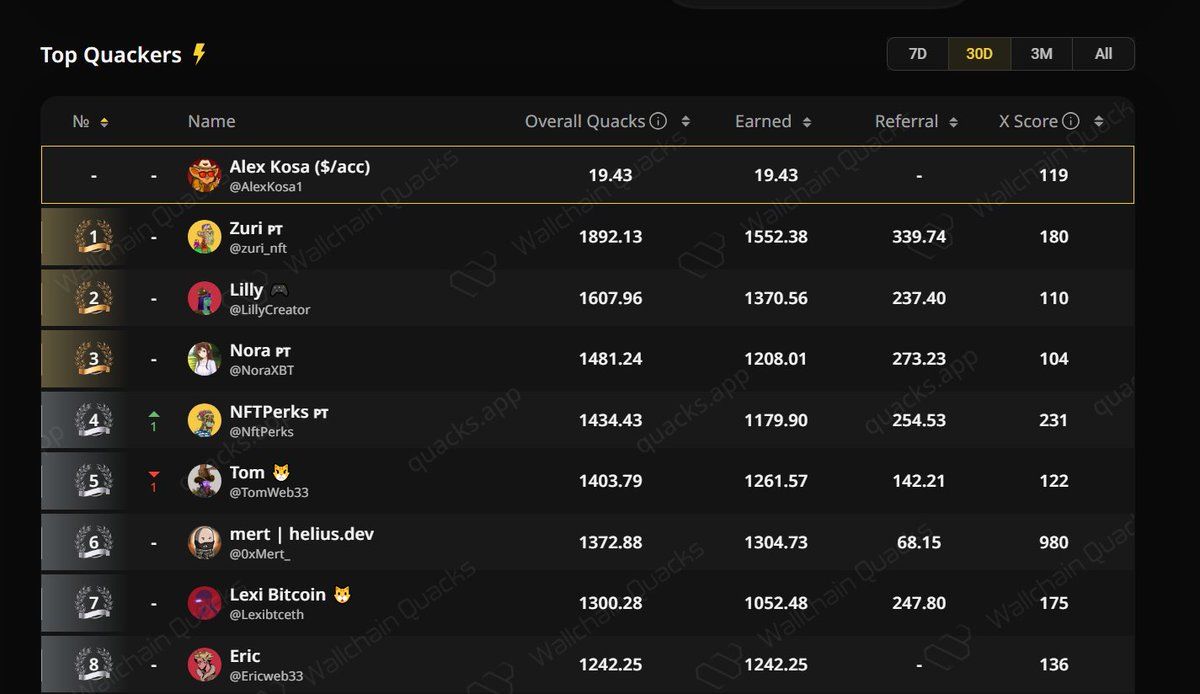Click the rank 8 laurel badge
Viewport: 1200px width, 694px height.
[x=94, y=664]
